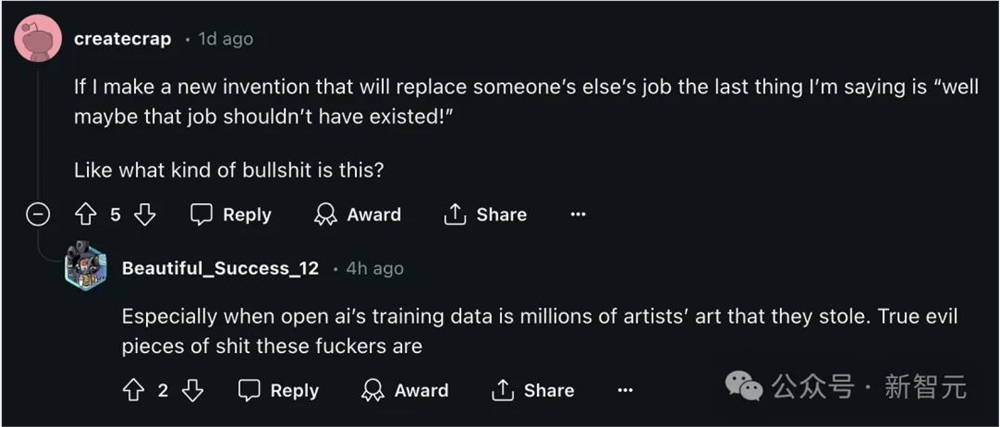
Task: Give an Award to createcrap's comment
Action: pyautogui.click(x=357, y=215)
